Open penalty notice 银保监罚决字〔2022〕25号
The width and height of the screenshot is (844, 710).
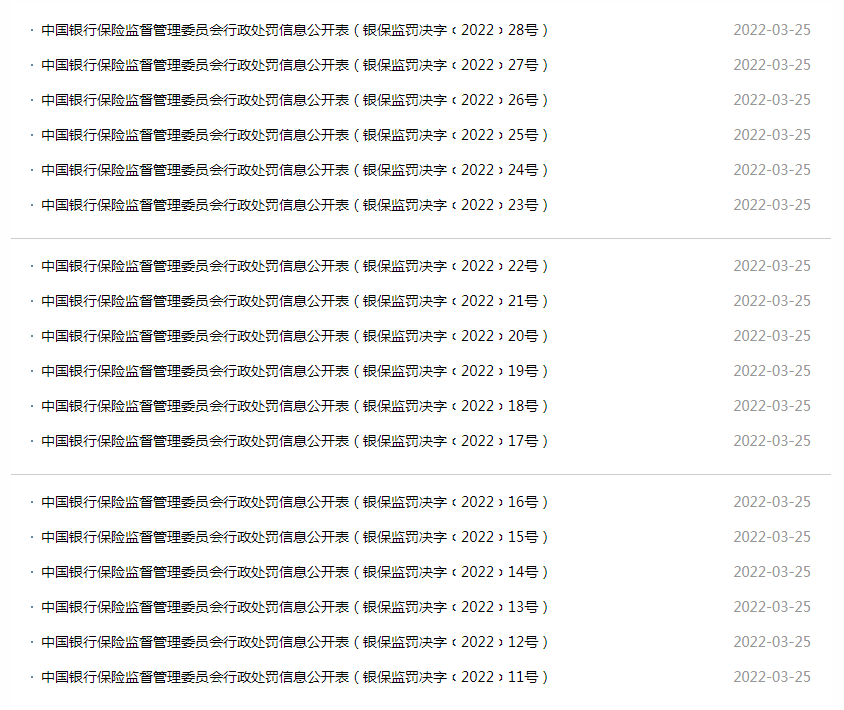coord(294,135)
